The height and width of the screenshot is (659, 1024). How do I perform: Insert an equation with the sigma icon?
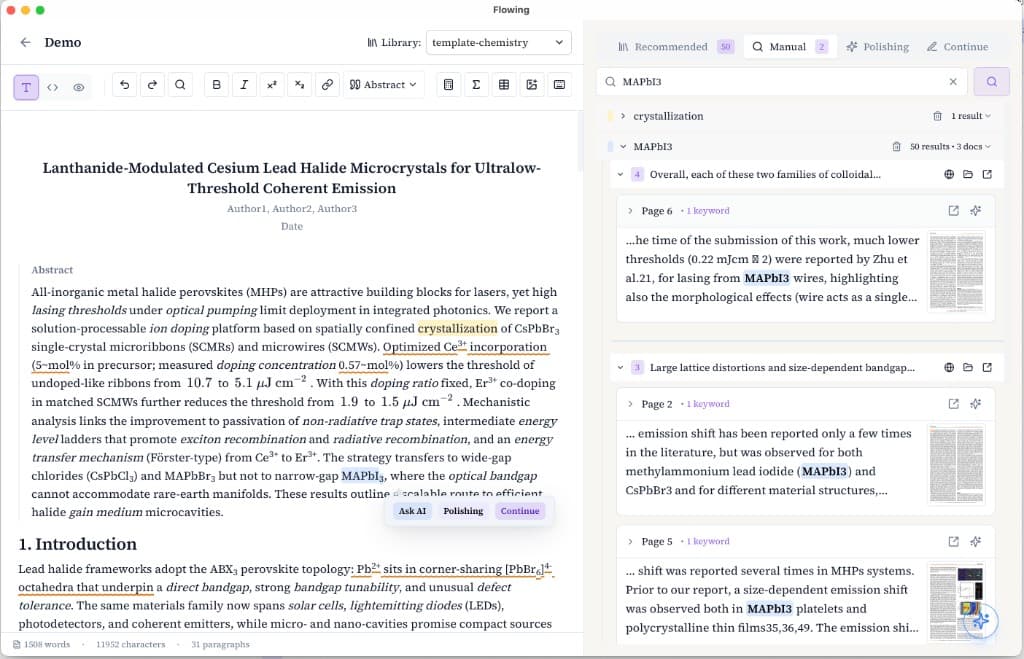[x=476, y=84]
